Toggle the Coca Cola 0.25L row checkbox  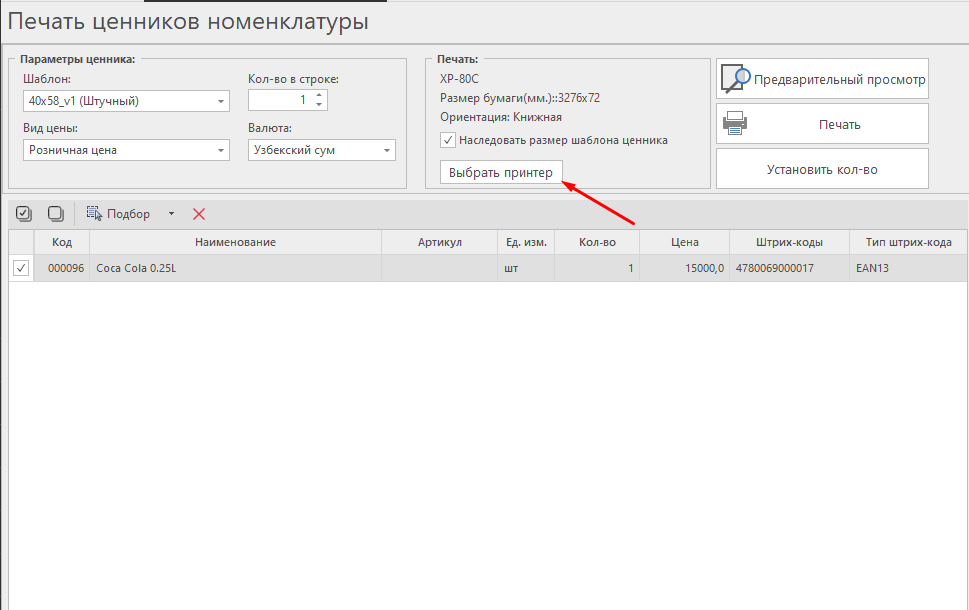(21, 268)
